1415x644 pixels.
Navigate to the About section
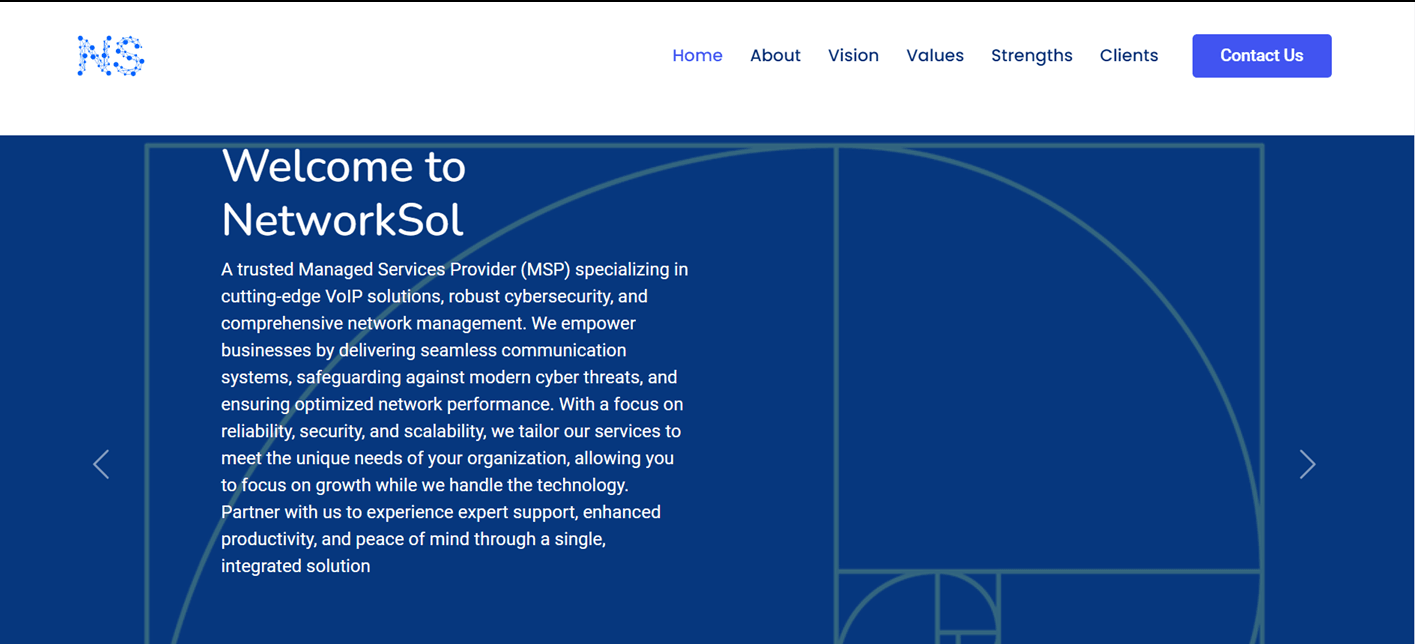click(775, 56)
